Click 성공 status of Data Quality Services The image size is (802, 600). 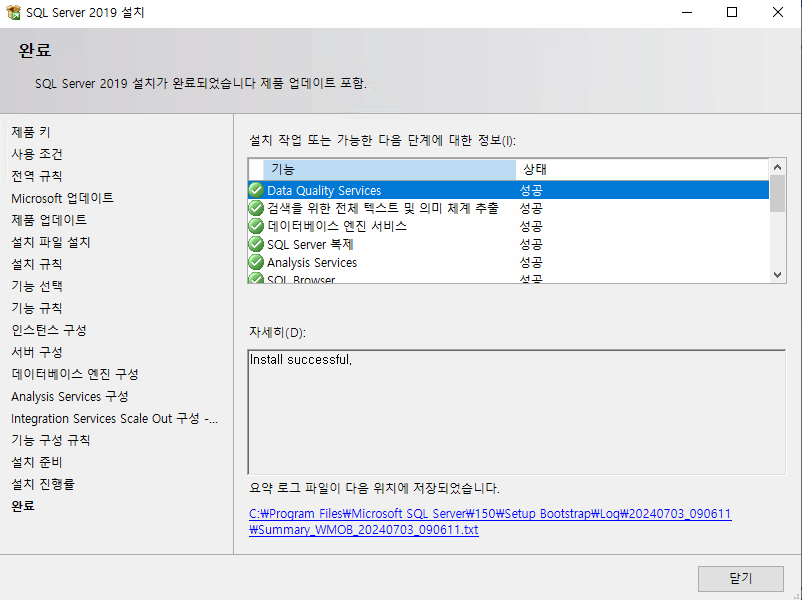pyautogui.click(x=531, y=190)
